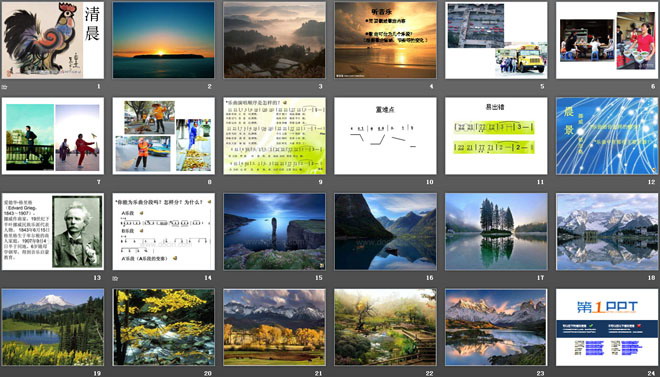660x377 pixels.
Task: Select slide 23 with sunlit mountain lake
Action: (496, 327)
